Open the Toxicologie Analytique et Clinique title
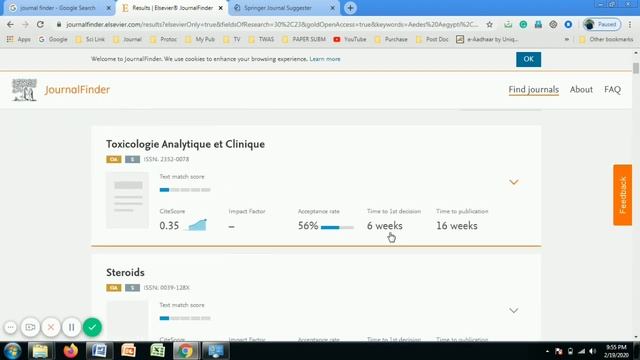This screenshot has width=640, height=360. pyautogui.click(x=185, y=144)
